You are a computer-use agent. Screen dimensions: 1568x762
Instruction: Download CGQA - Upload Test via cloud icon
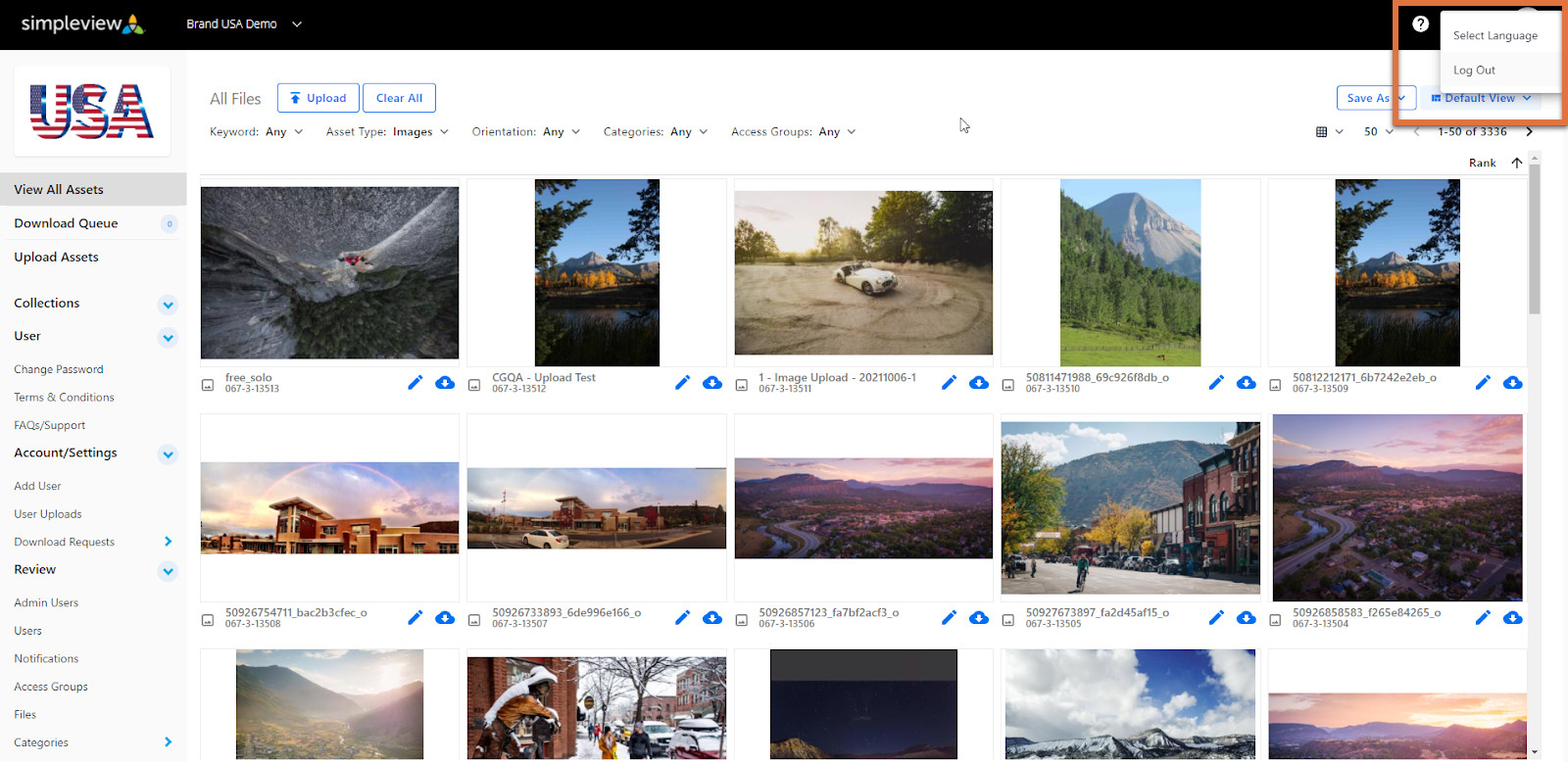[712, 383]
